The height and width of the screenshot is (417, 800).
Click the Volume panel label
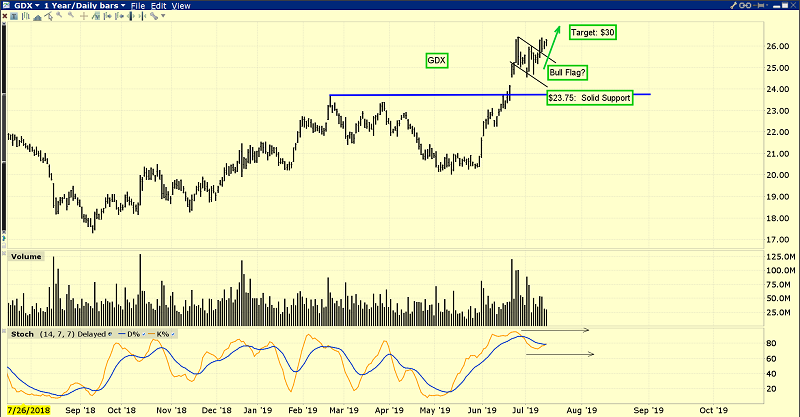pyautogui.click(x=26, y=256)
